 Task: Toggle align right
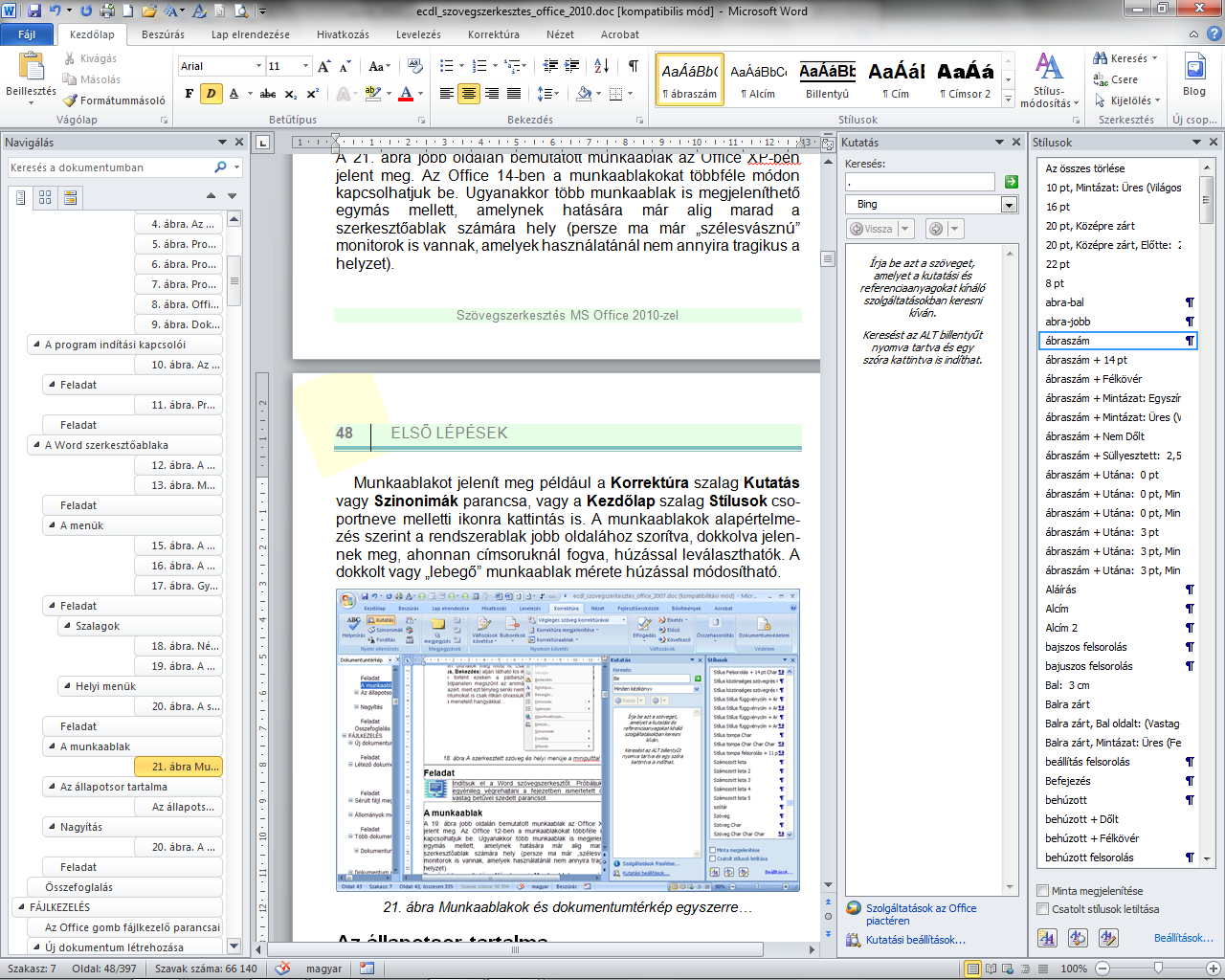(492, 94)
